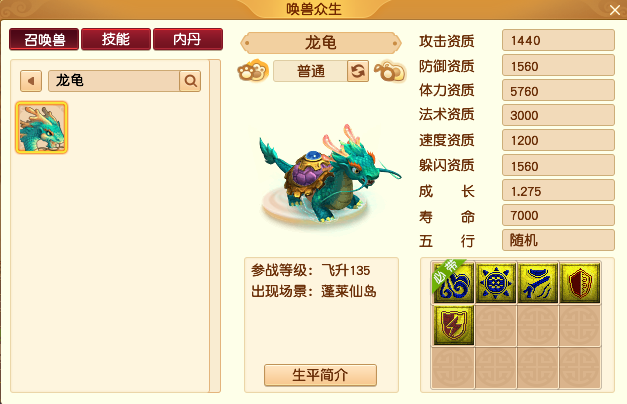
Task: Click the 龙龟 name banner
Action: 320,43
